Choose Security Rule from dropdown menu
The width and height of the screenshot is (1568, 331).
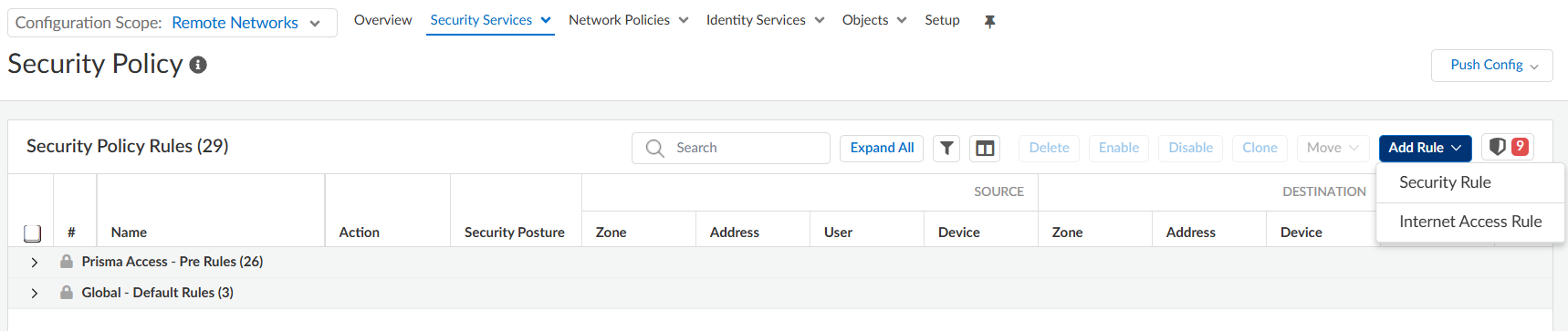[x=1470, y=182]
